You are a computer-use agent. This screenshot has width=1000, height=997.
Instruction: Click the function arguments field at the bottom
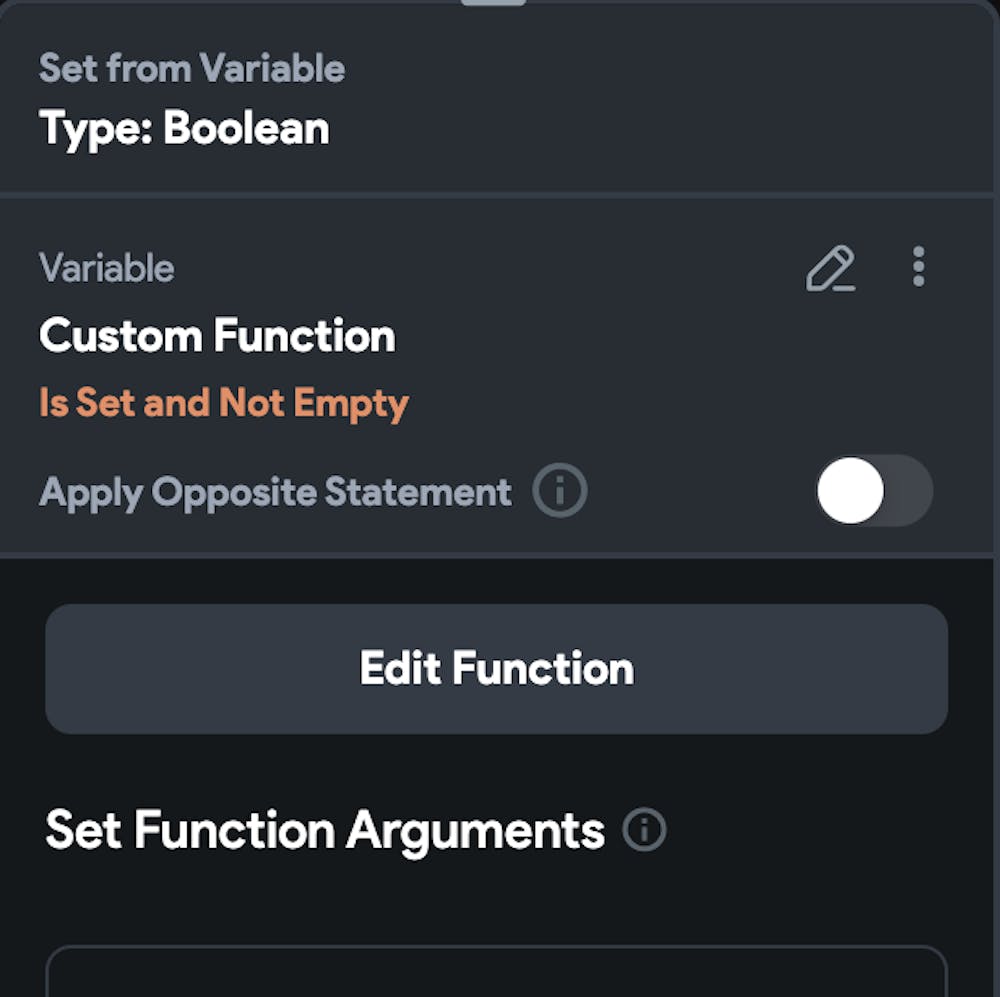point(500,975)
